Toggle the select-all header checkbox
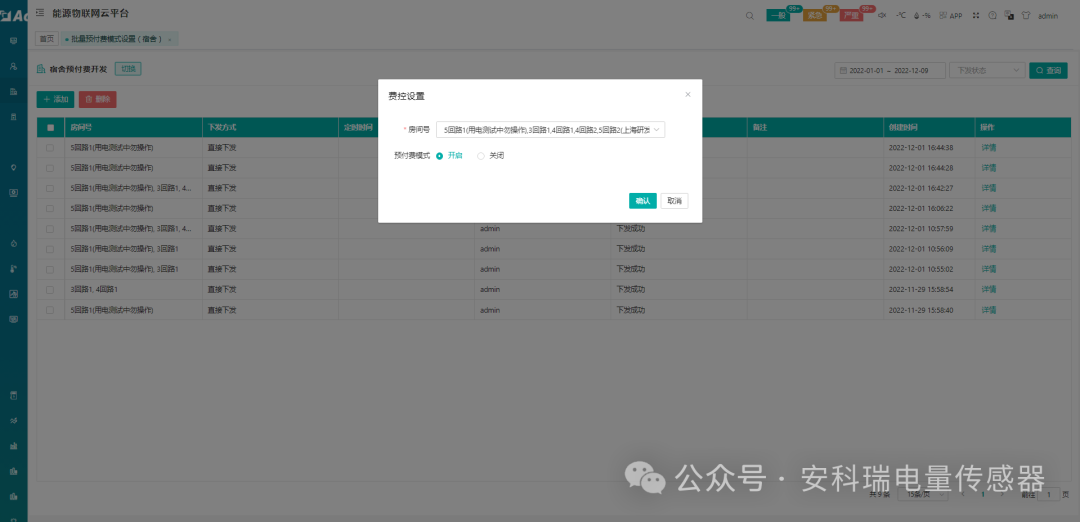This screenshot has height=522, width=1080. point(50,127)
